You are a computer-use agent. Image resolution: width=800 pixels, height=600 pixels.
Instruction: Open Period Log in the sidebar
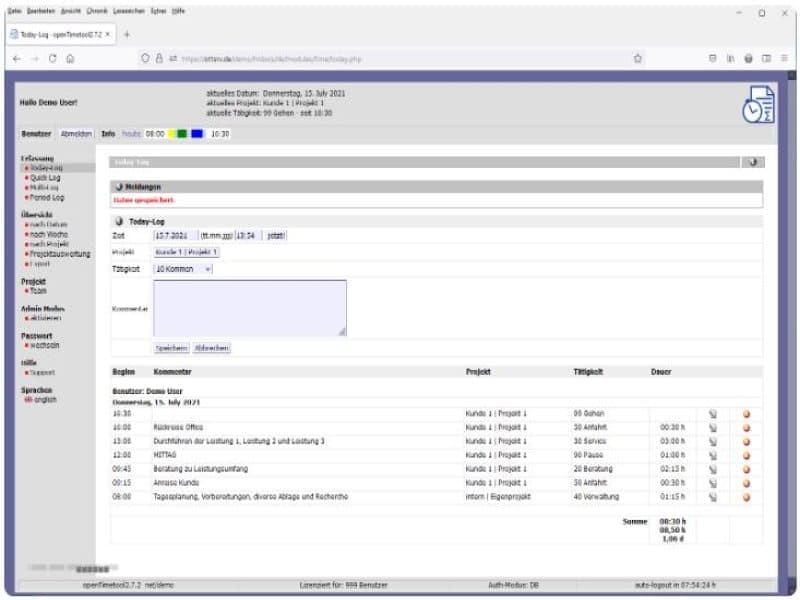46,197
